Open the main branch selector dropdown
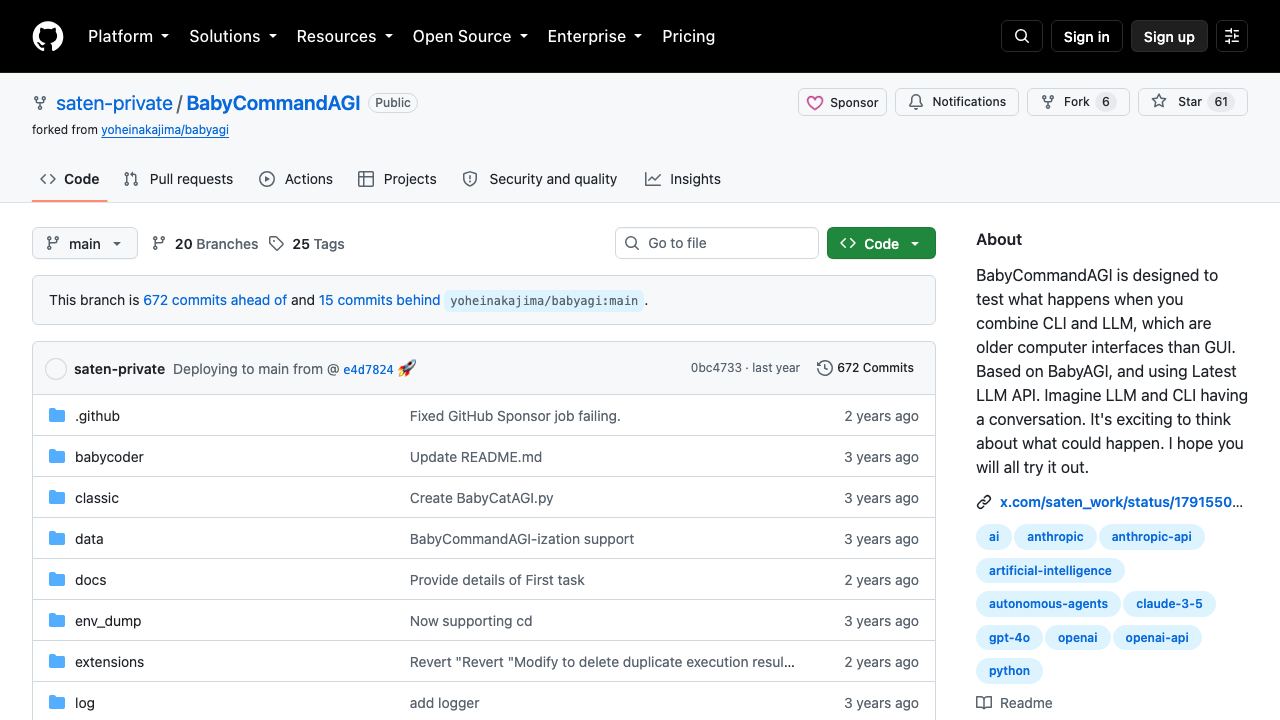 (x=85, y=244)
